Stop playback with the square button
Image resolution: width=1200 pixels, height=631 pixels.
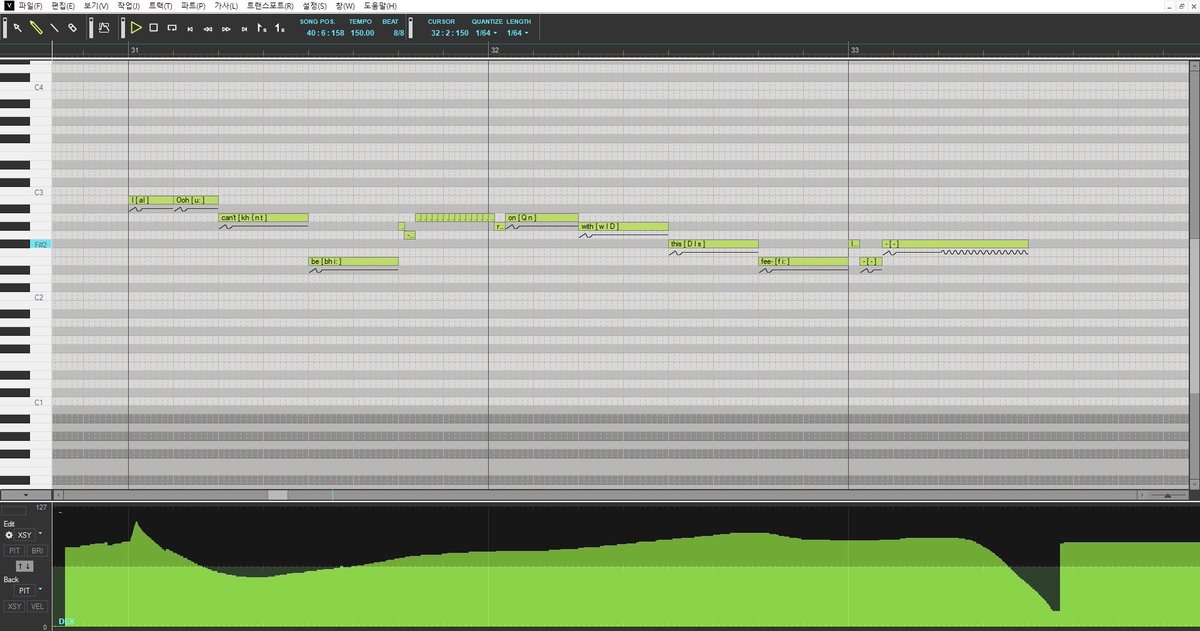154,28
